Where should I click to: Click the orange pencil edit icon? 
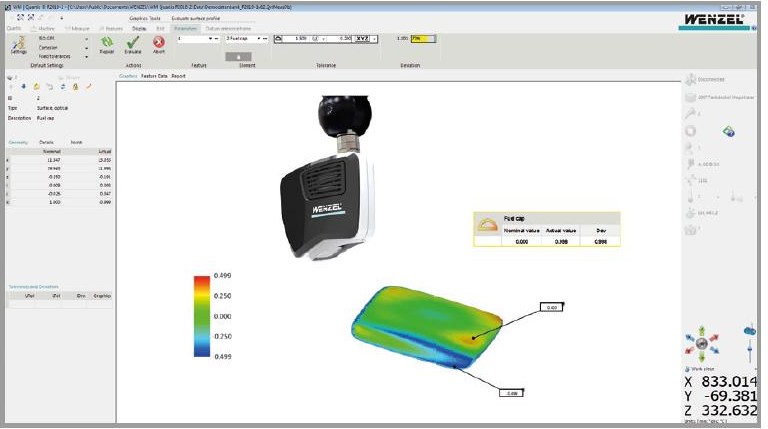point(89,87)
